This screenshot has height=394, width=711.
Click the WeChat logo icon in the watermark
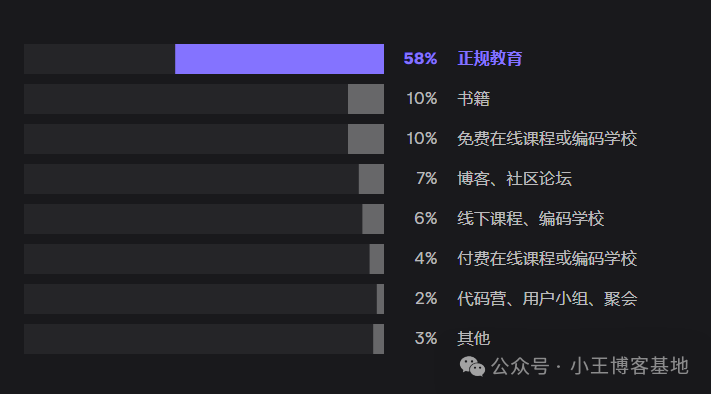(472, 366)
